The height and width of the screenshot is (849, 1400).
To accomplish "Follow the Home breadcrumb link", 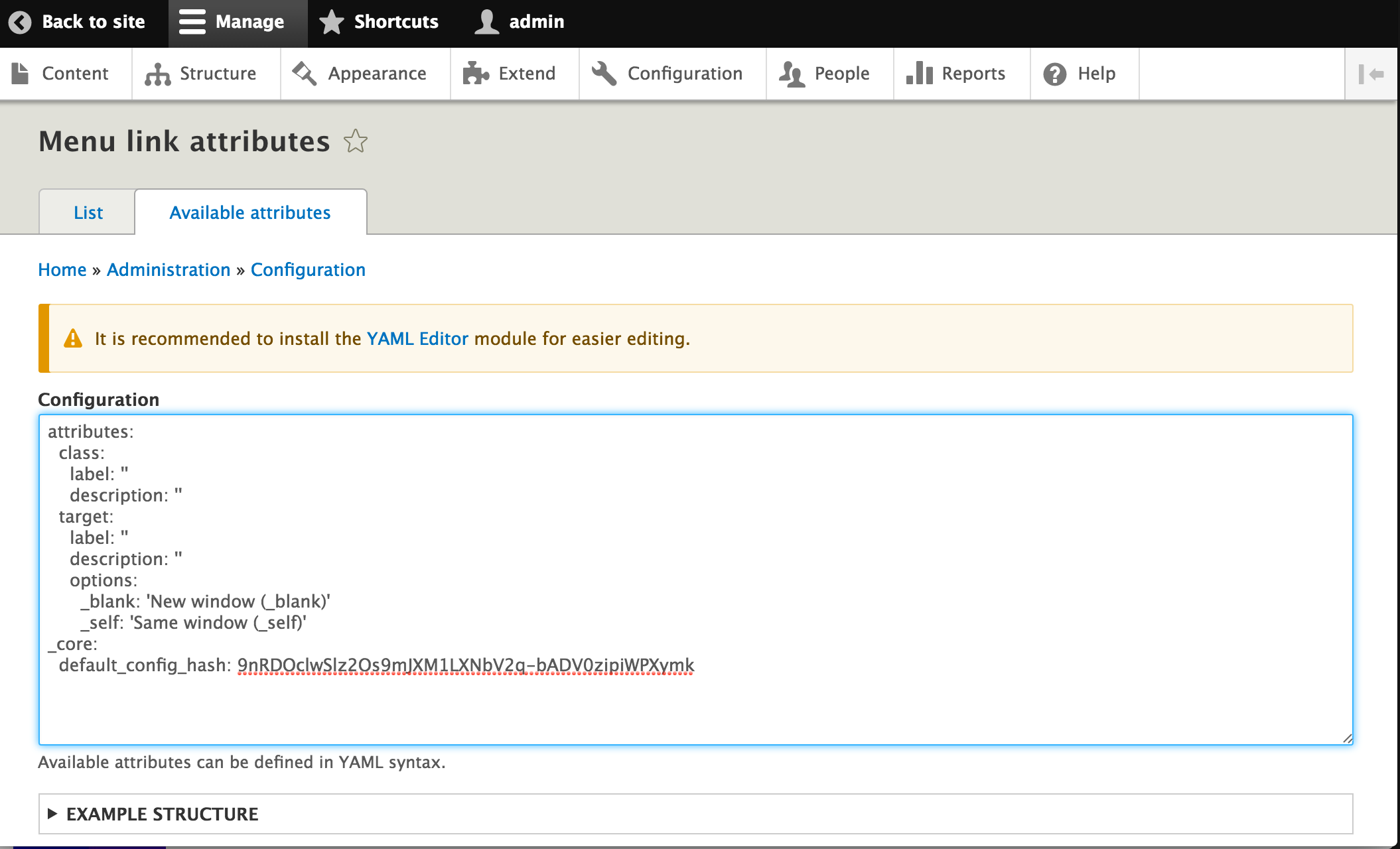I will tap(62, 270).
